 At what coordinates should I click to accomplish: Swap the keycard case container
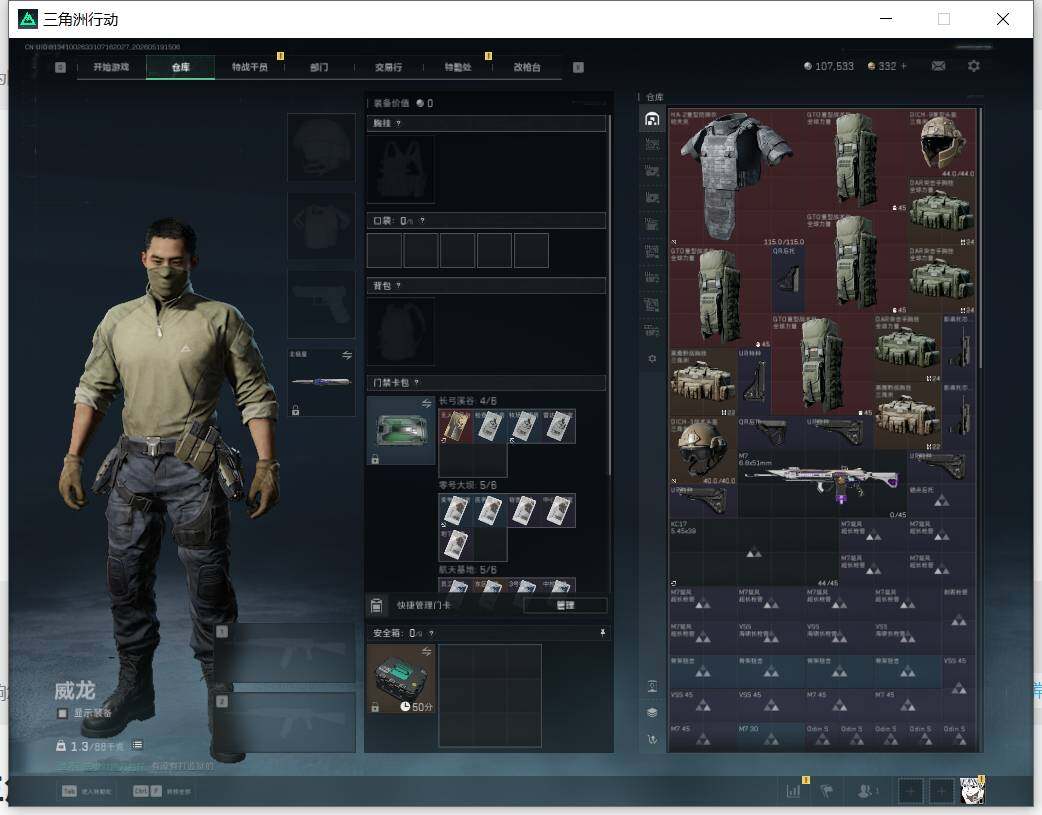coord(426,403)
